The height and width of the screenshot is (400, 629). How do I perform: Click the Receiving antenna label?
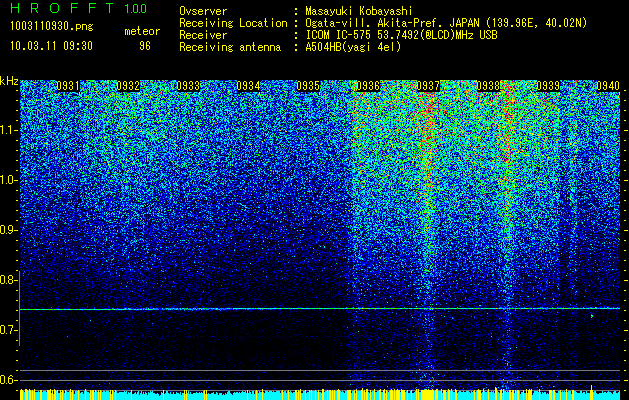coord(230,47)
